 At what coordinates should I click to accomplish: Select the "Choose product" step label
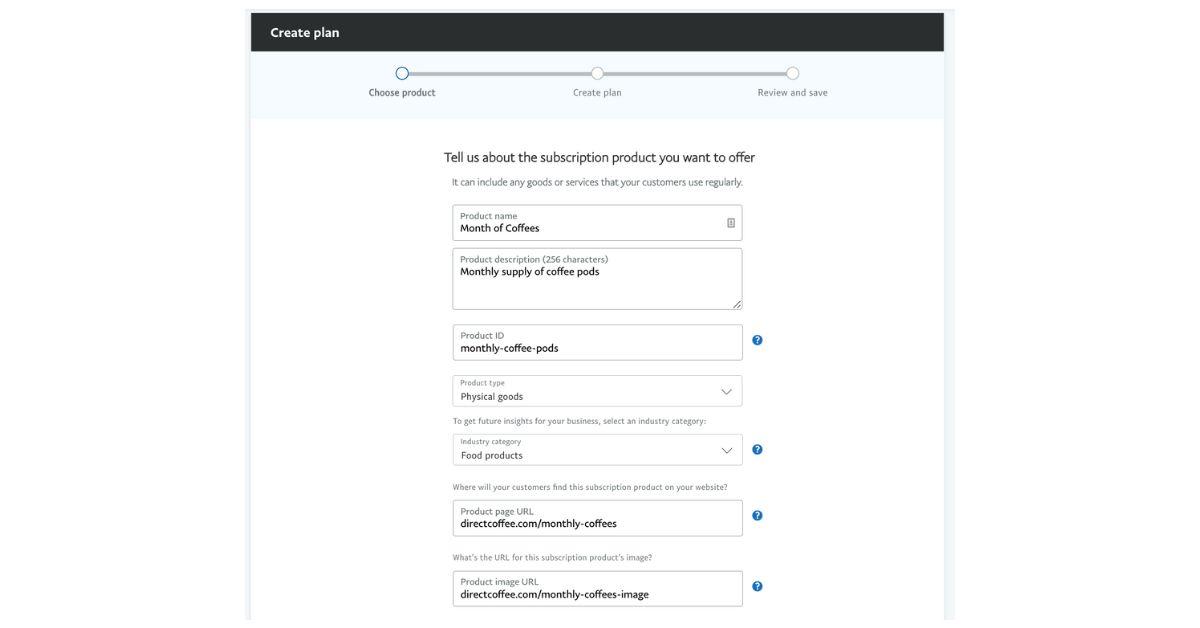click(402, 93)
